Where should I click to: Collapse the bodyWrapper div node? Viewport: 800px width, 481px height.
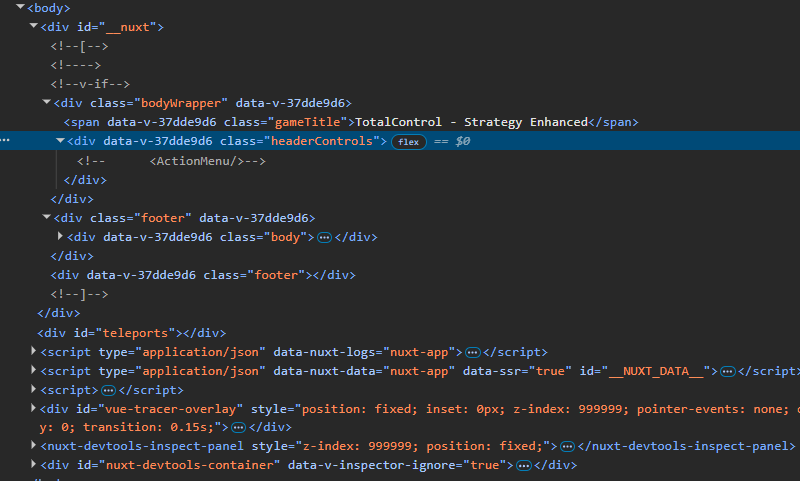pyautogui.click(x=46, y=103)
